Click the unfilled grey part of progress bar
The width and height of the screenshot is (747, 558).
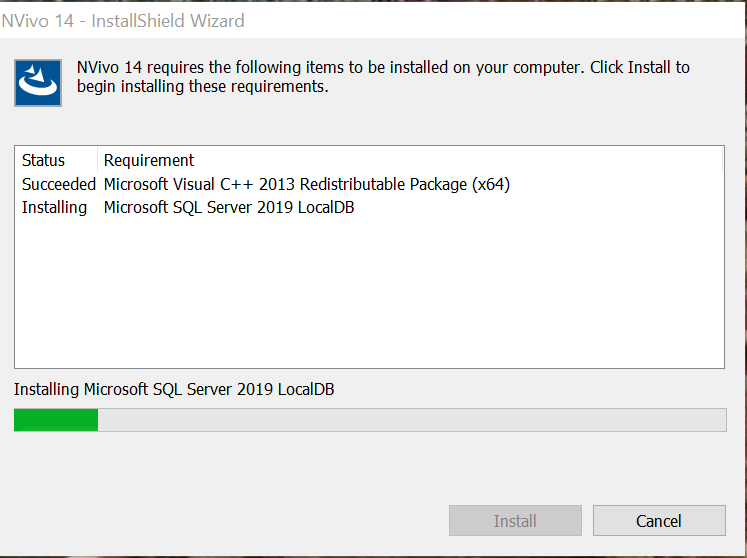(x=410, y=420)
